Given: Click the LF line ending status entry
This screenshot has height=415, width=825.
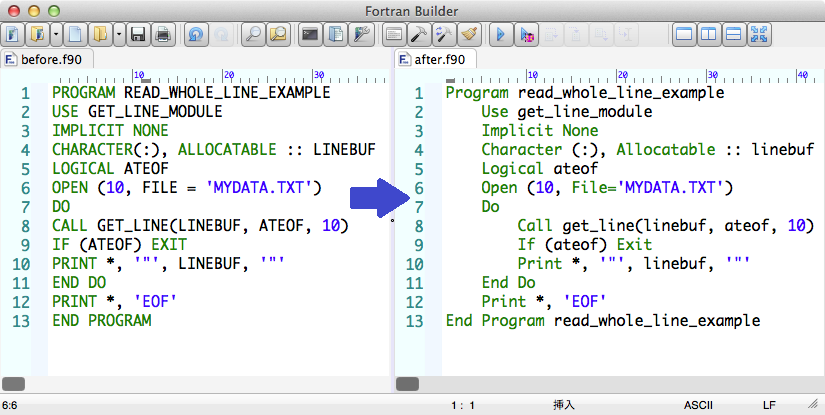Looking at the screenshot, I should click(x=769, y=406).
